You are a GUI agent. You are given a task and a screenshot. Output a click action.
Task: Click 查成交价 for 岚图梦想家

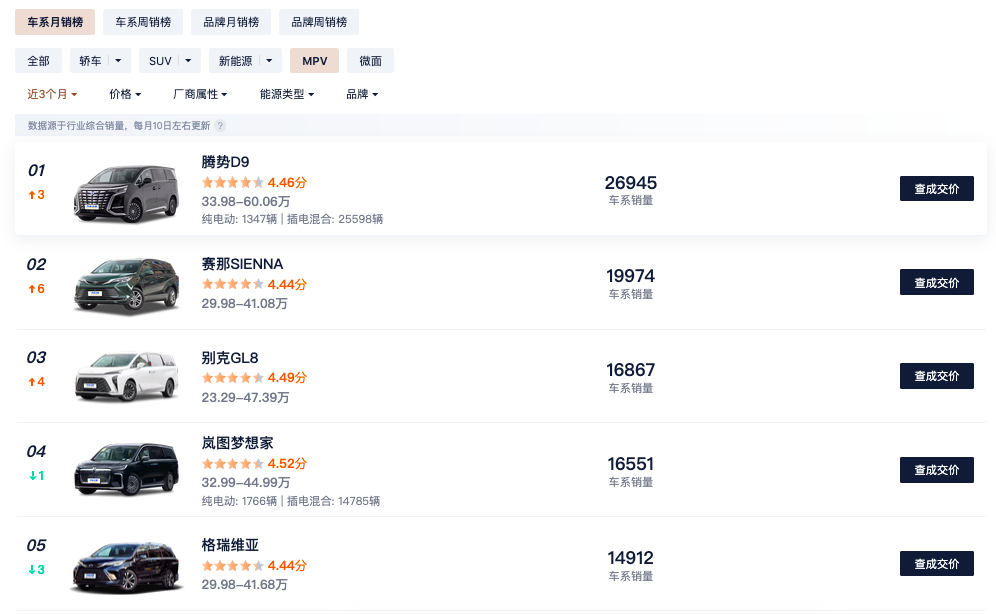pos(936,470)
